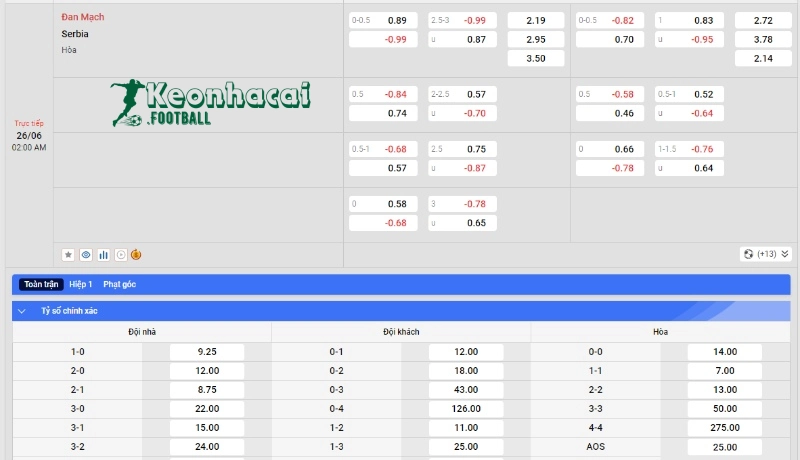Open the bar chart statistics icon
This screenshot has height=460, width=800.
point(103,255)
